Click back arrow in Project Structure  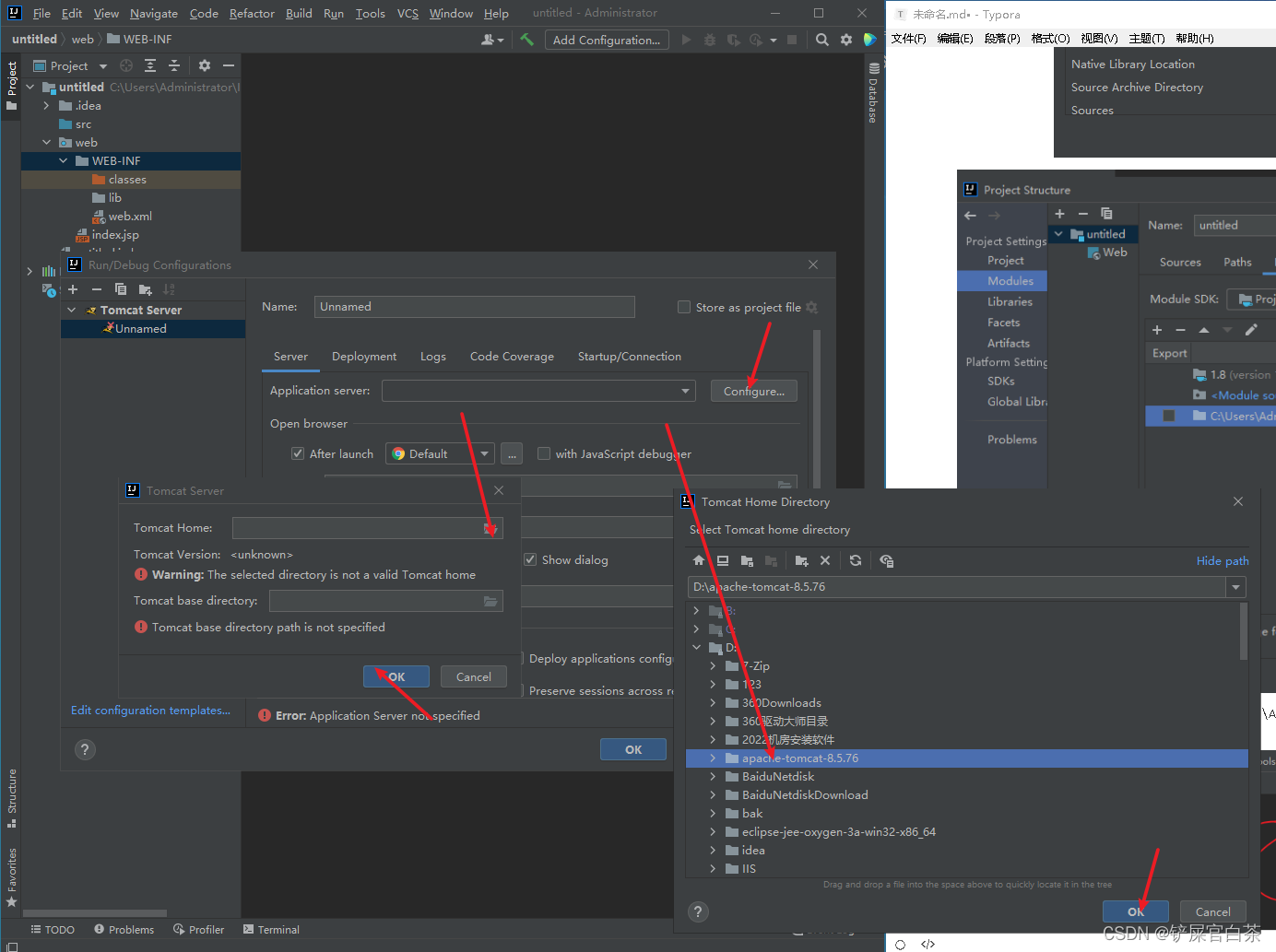pyautogui.click(x=970, y=216)
